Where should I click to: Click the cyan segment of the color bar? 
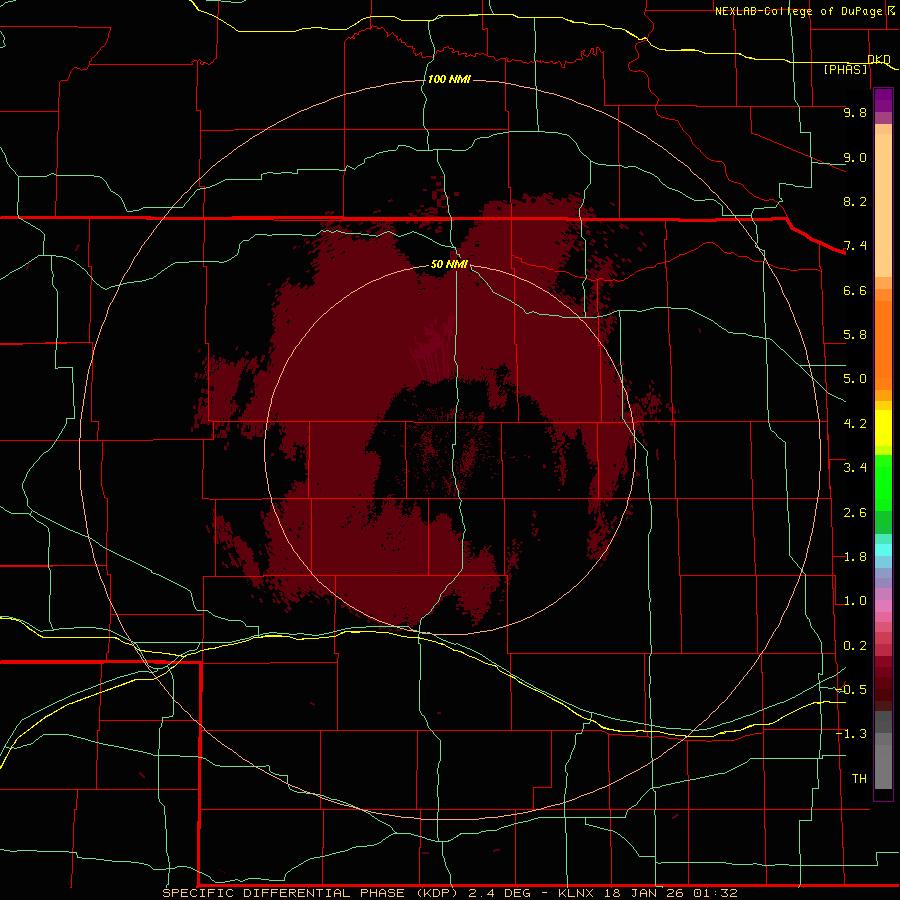[883, 550]
